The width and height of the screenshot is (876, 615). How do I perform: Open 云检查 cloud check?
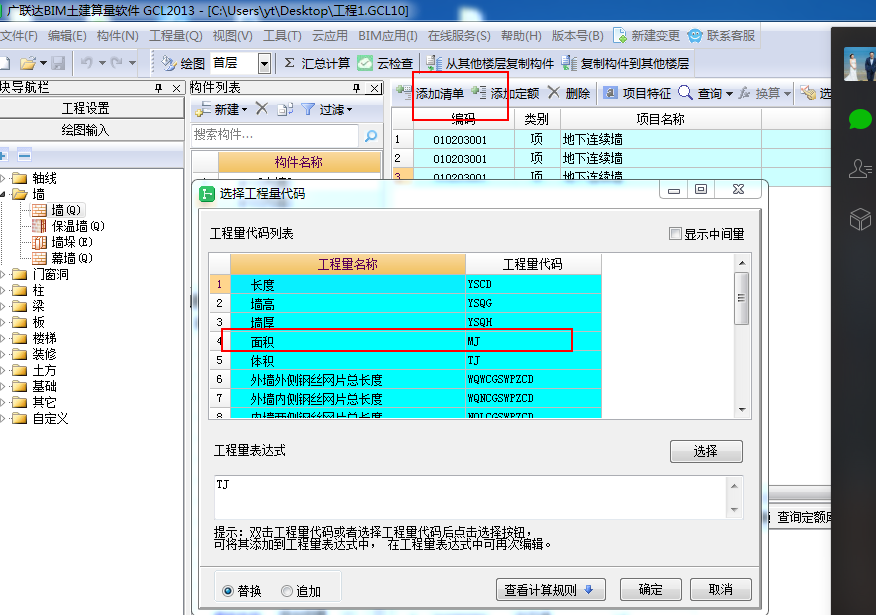click(x=385, y=63)
